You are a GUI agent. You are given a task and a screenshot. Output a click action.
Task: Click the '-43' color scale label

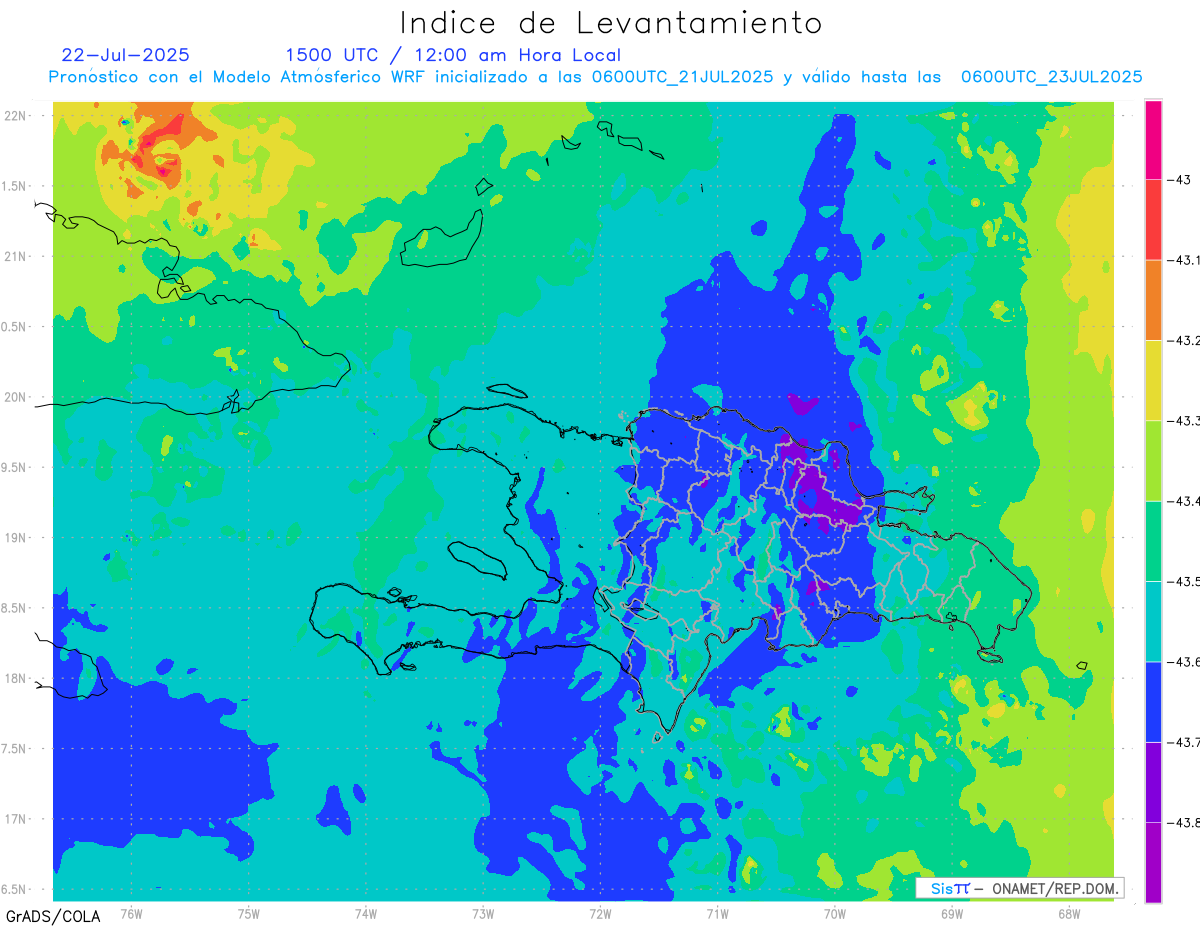1181,180
